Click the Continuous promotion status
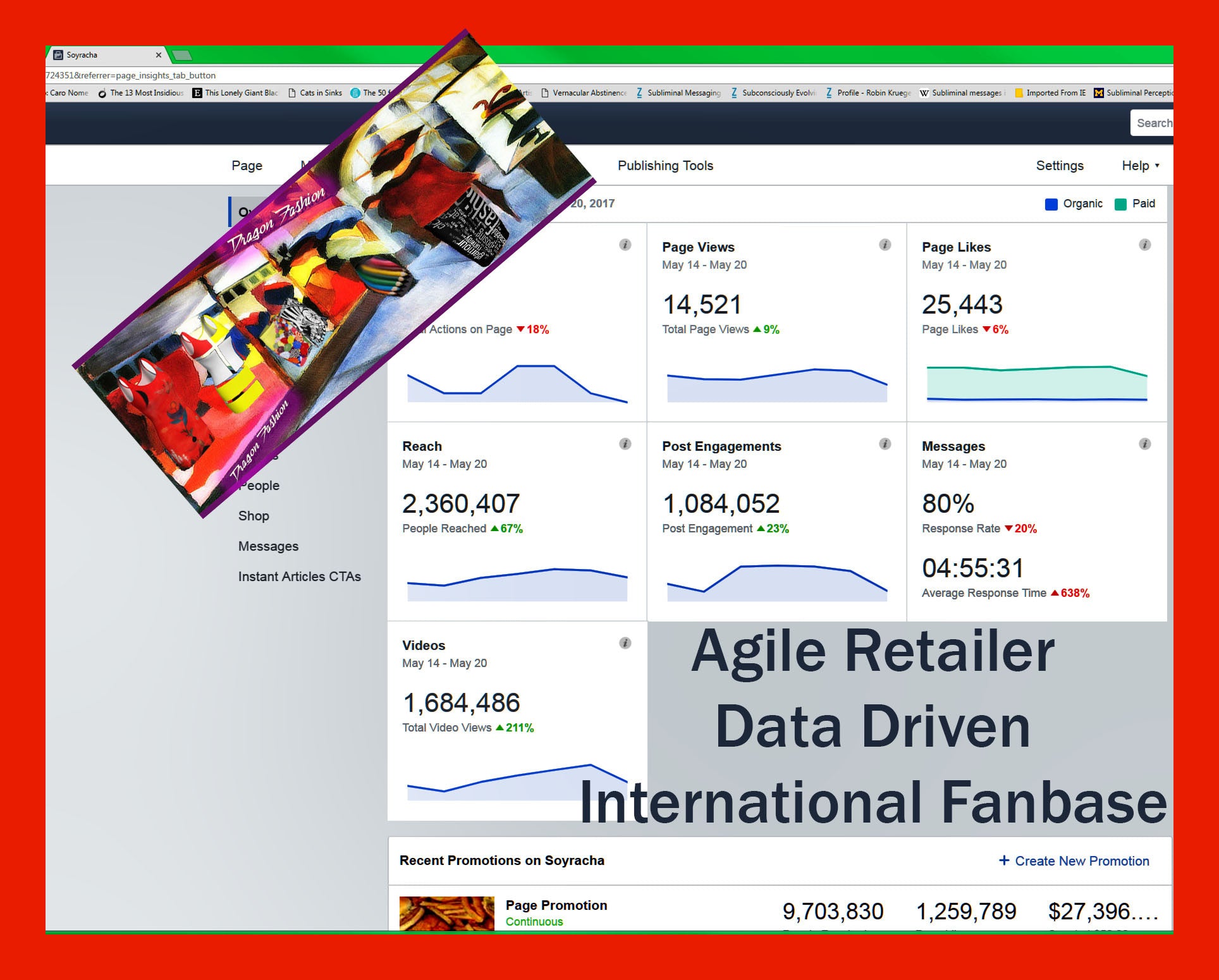This screenshot has width=1219, height=980. pyautogui.click(x=534, y=922)
